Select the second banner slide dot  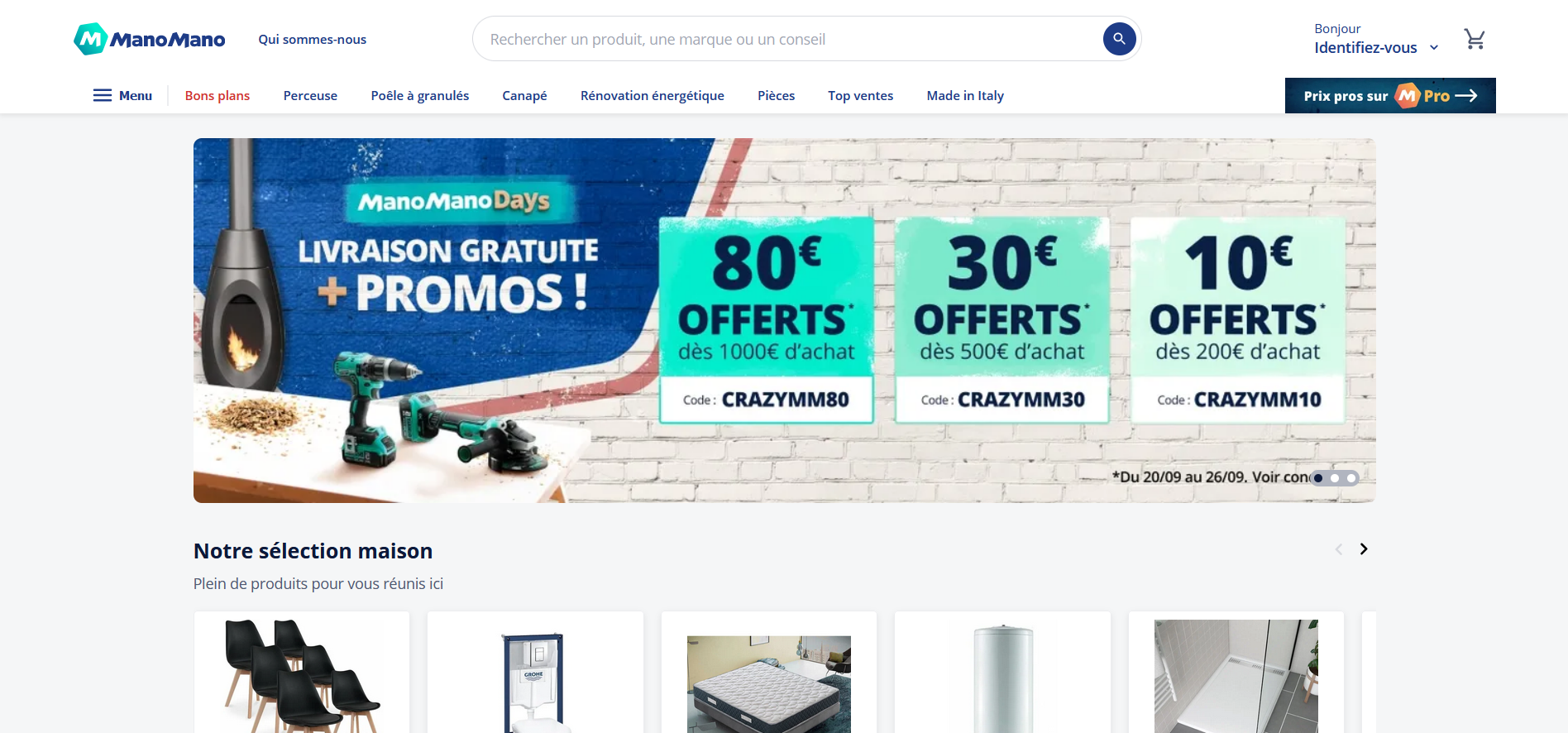[1335, 478]
